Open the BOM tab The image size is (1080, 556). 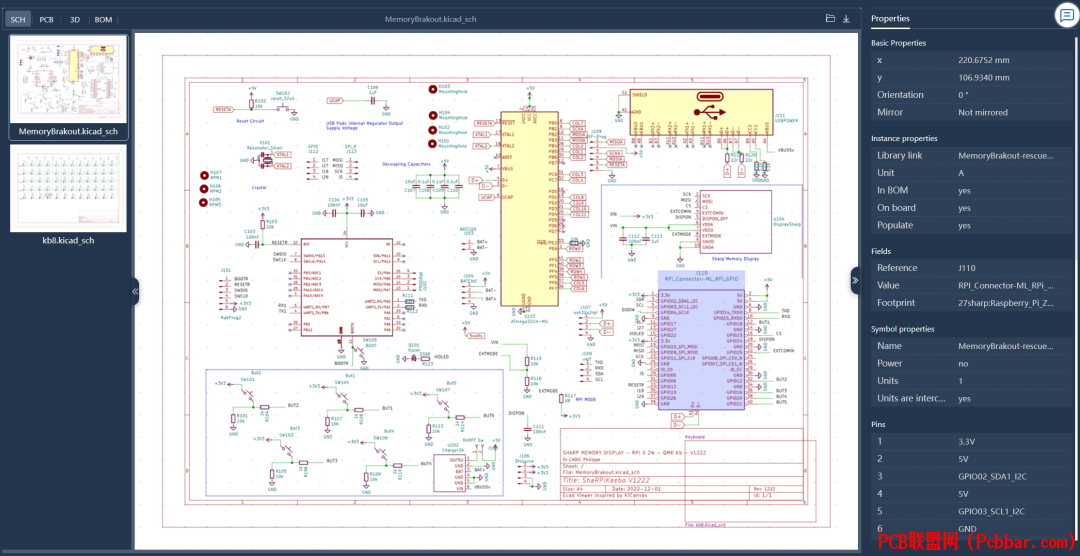pos(103,19)
